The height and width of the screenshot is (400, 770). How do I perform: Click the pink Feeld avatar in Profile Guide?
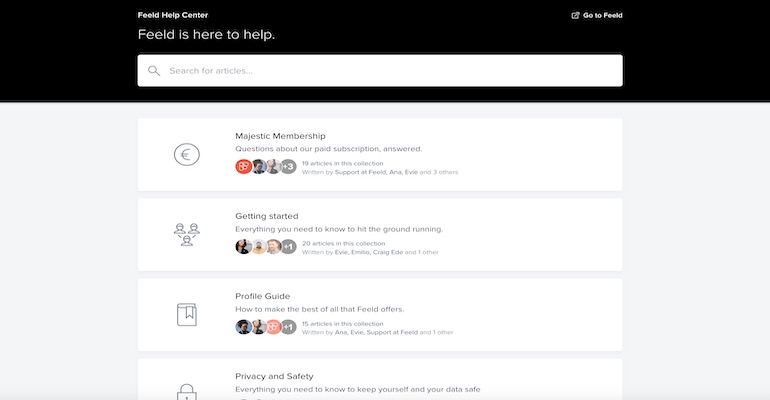(274, 327)
